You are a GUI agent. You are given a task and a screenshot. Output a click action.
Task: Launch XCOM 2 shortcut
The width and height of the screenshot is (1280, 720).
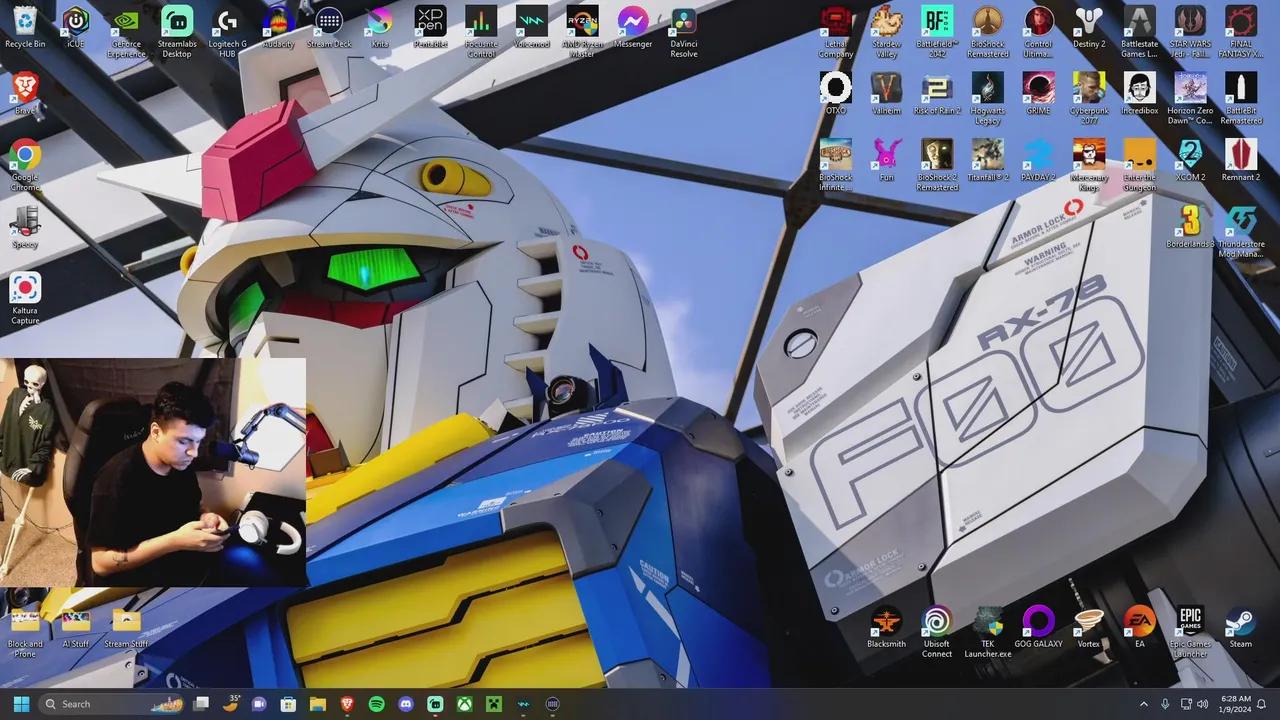point(1190,160)
